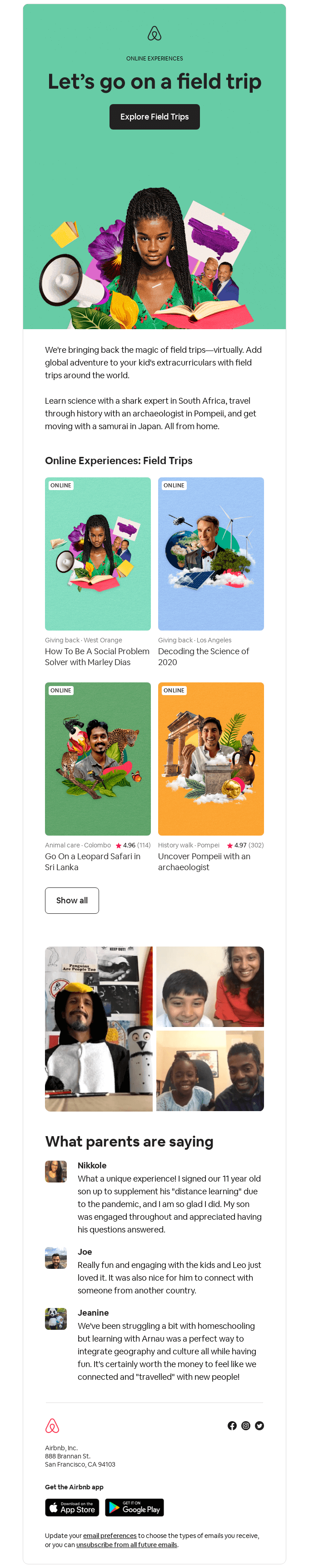
Task: Click Jeanine's panda avatar
Action: point(56,1318)
